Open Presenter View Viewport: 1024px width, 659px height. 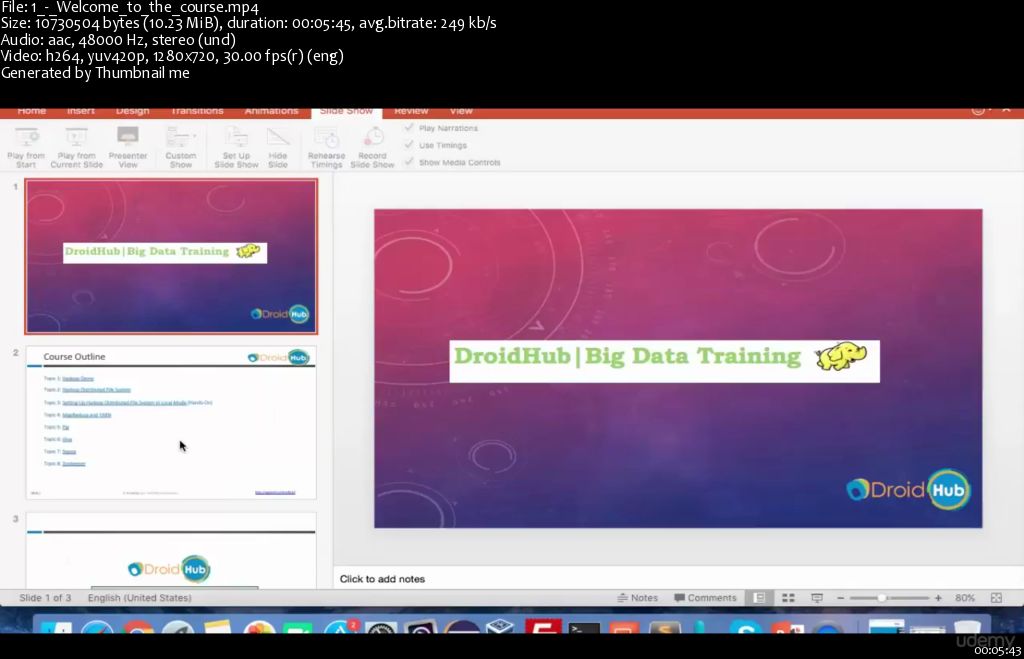(x=128, y=148)
